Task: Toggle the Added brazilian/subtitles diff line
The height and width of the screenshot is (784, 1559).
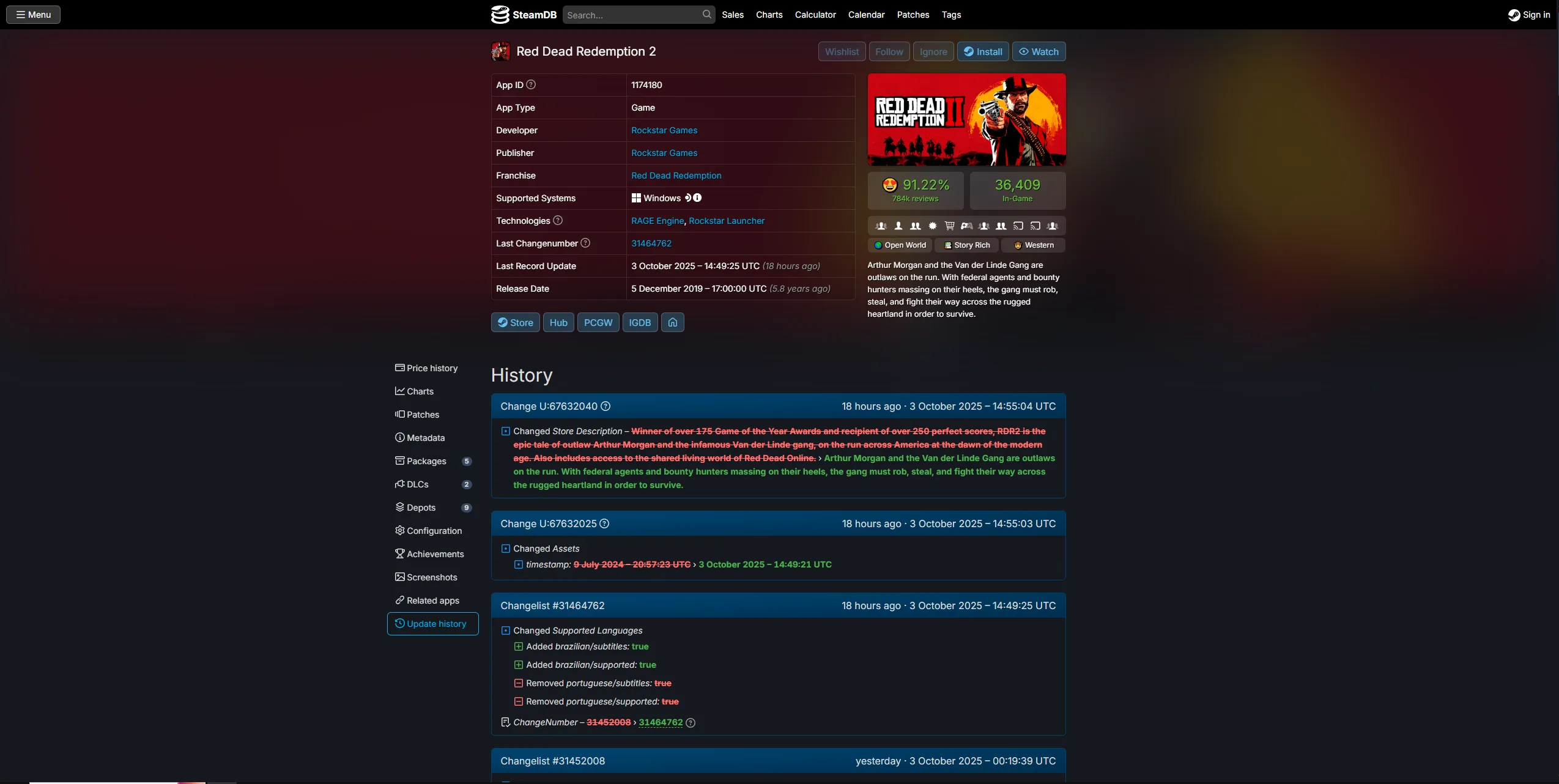Action: tap(519, 646)
